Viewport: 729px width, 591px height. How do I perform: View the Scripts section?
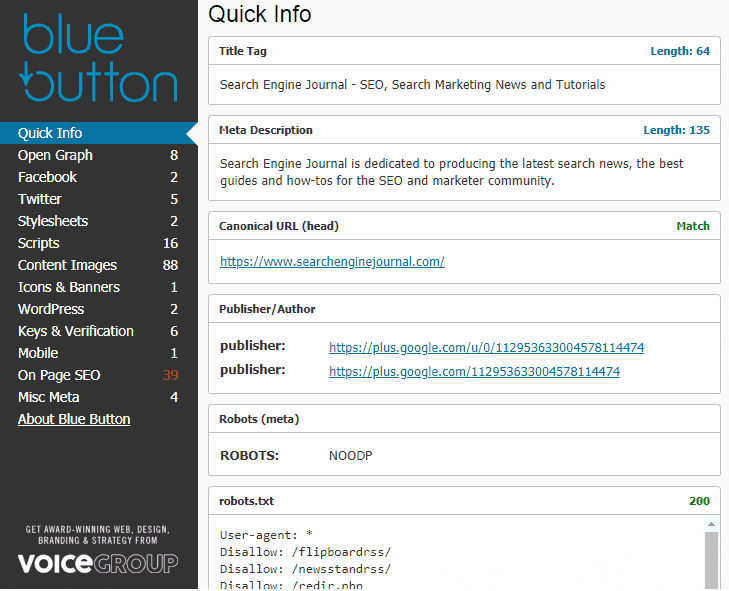(39, 243)
